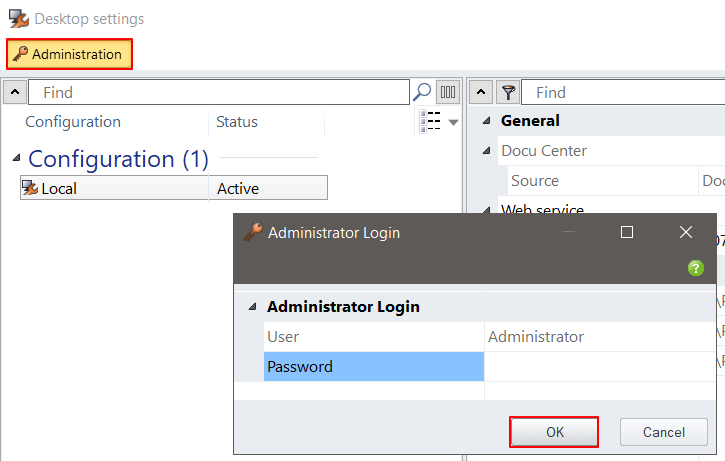Collapse the right panel with the up arrow
The image size is (725, 461).
pyautogui.click(x=481, y=92)
